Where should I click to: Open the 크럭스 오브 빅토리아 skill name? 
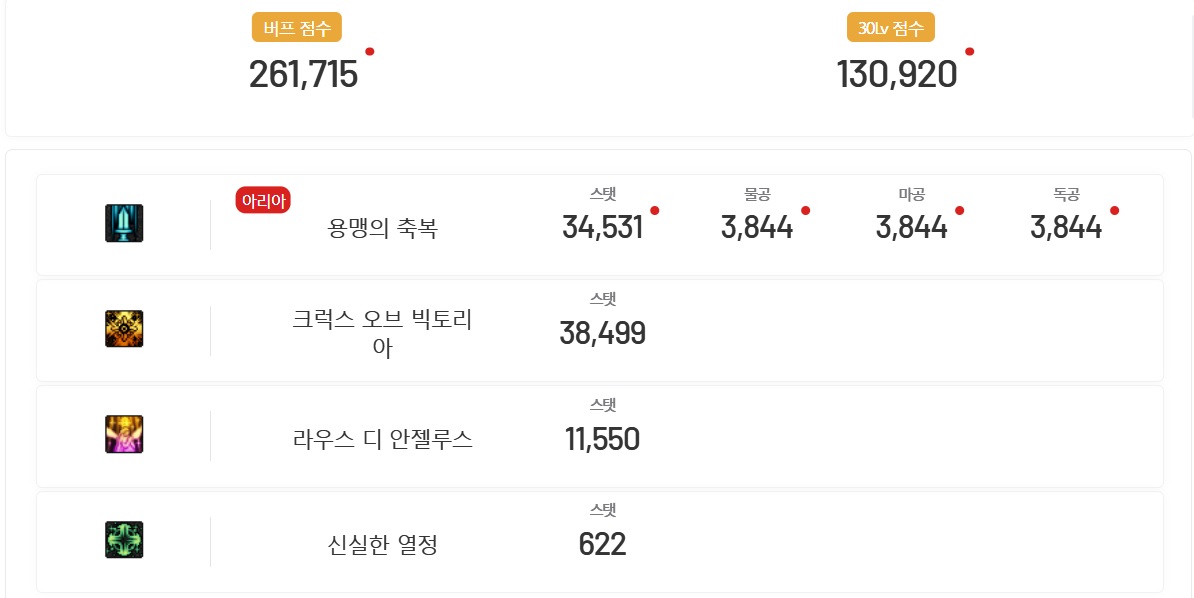click(382, 334)
